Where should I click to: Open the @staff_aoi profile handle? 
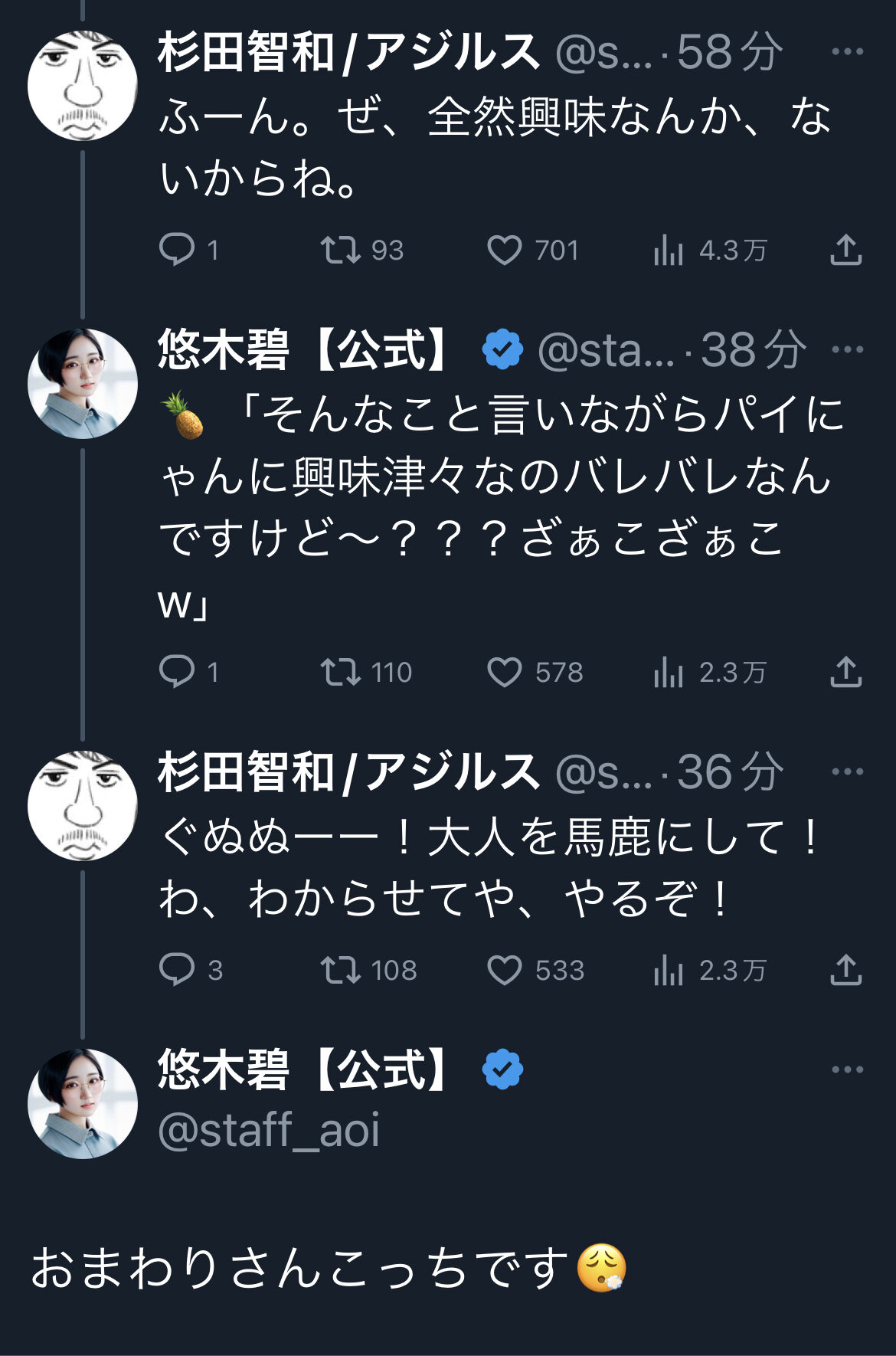point(269,1131)
